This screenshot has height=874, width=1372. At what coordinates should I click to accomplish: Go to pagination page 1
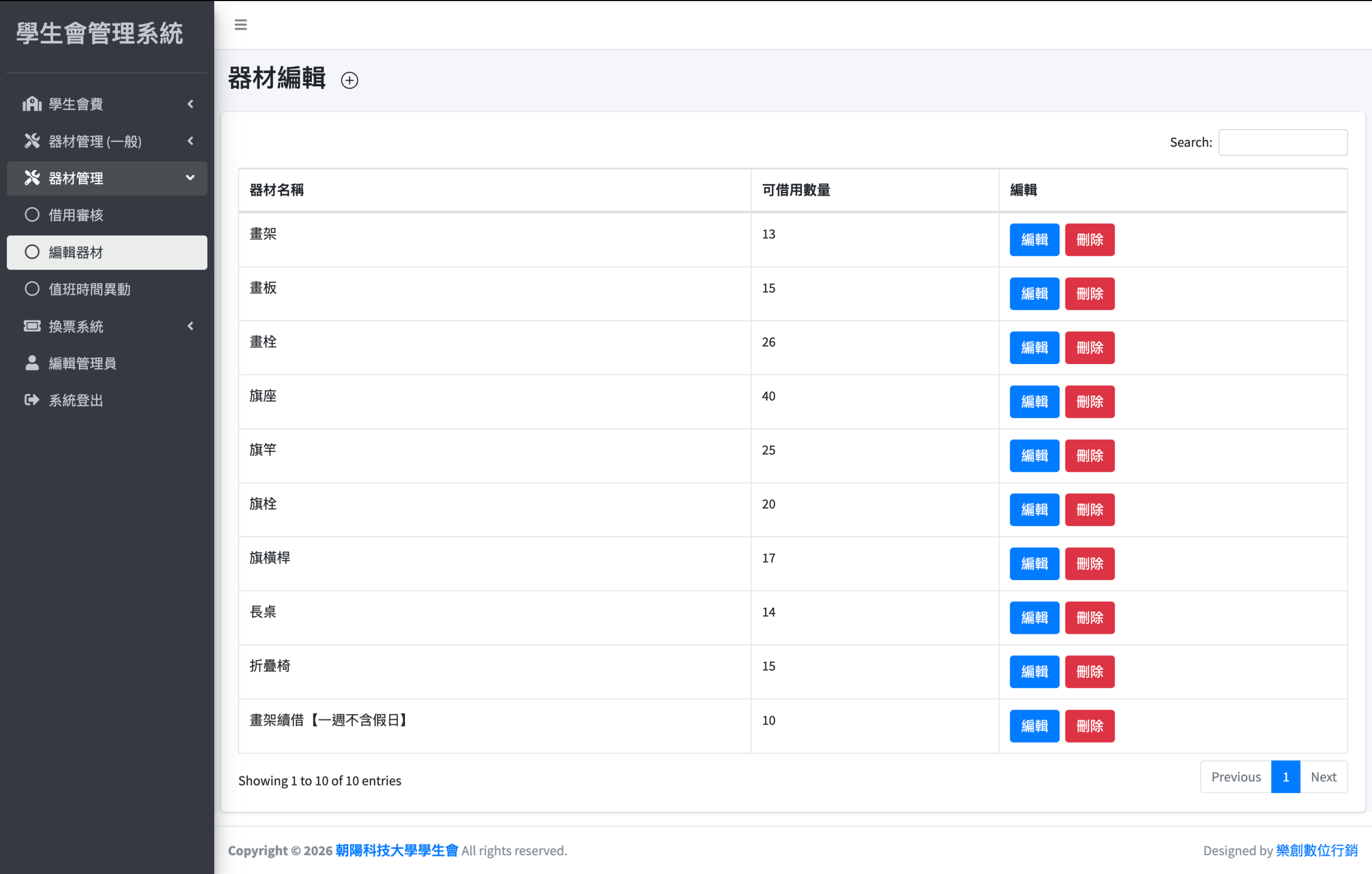[1285, 776]
